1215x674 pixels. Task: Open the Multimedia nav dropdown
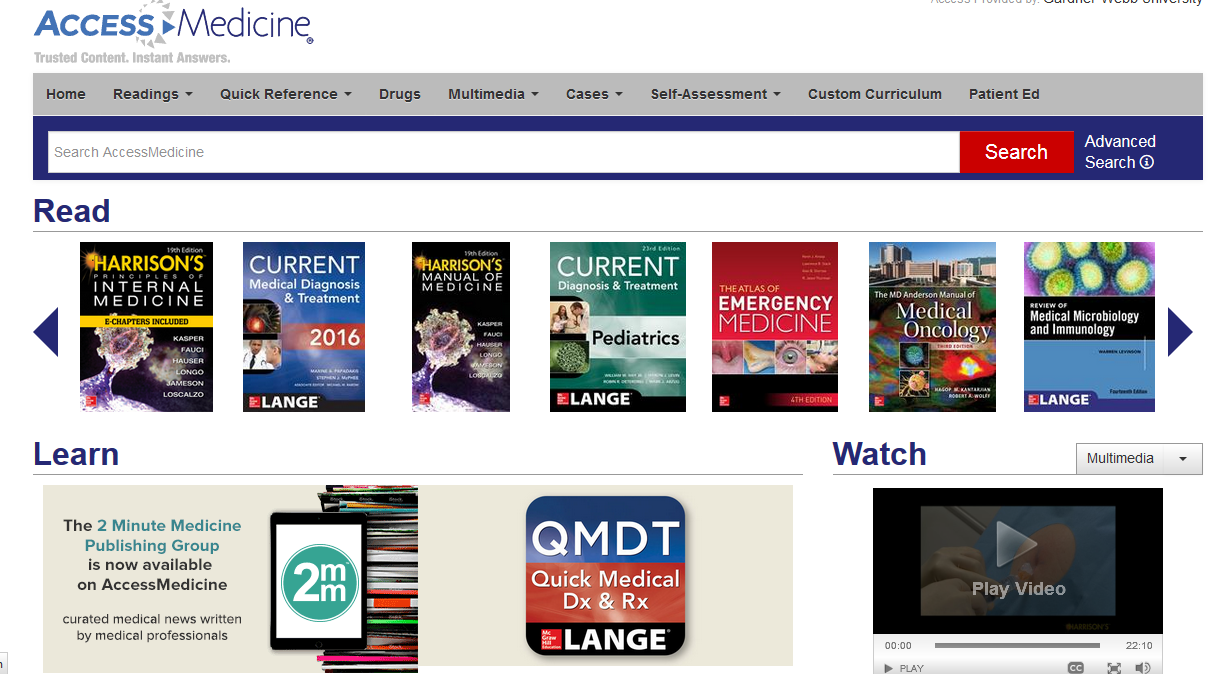494,94
